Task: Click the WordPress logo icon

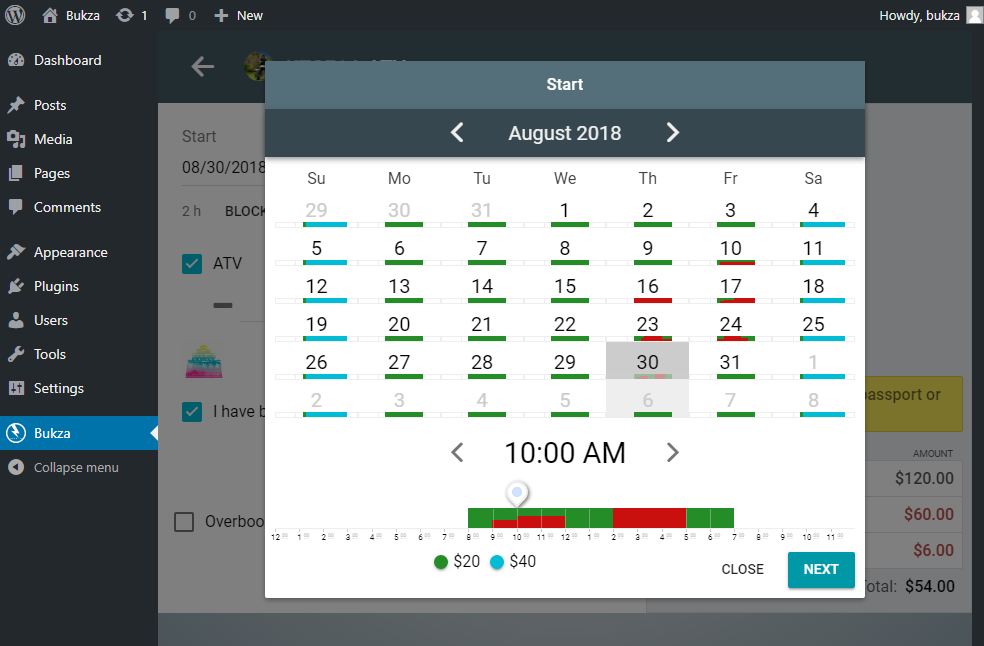Action: tap(15, 15)
